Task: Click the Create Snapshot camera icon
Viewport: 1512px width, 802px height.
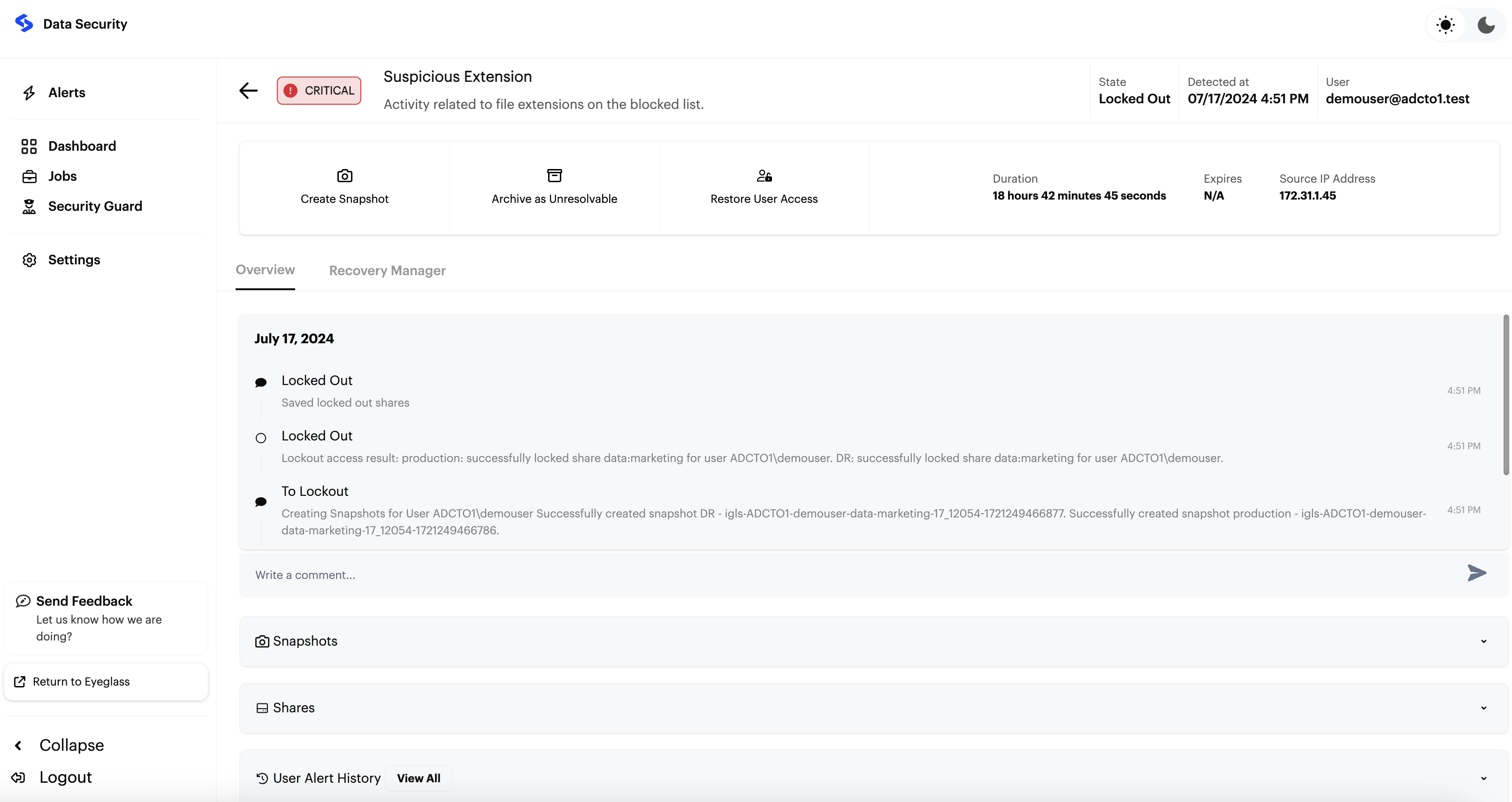Action: [344, 176]
